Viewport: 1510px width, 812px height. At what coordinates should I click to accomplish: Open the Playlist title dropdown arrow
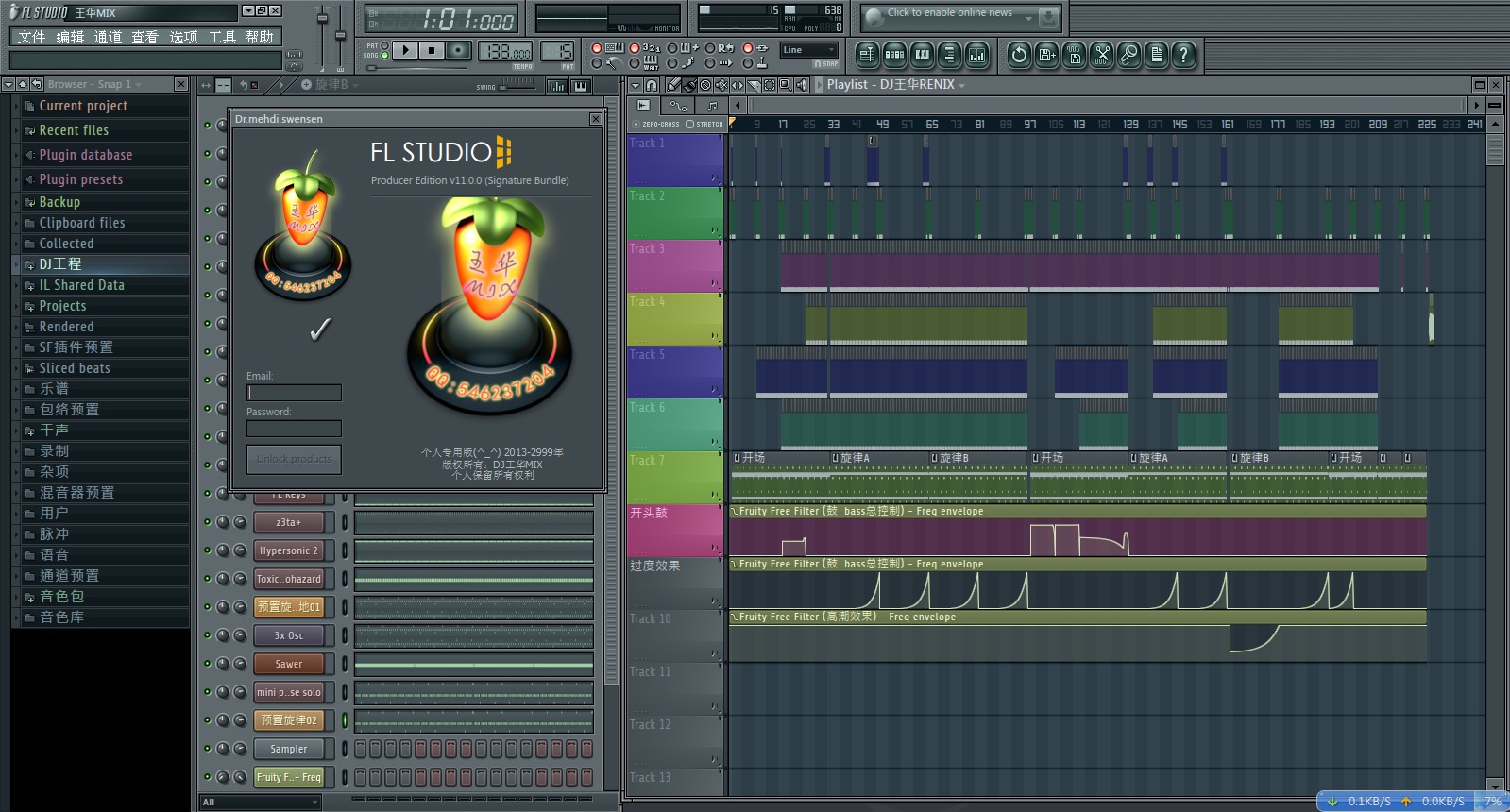coord(962,86)
